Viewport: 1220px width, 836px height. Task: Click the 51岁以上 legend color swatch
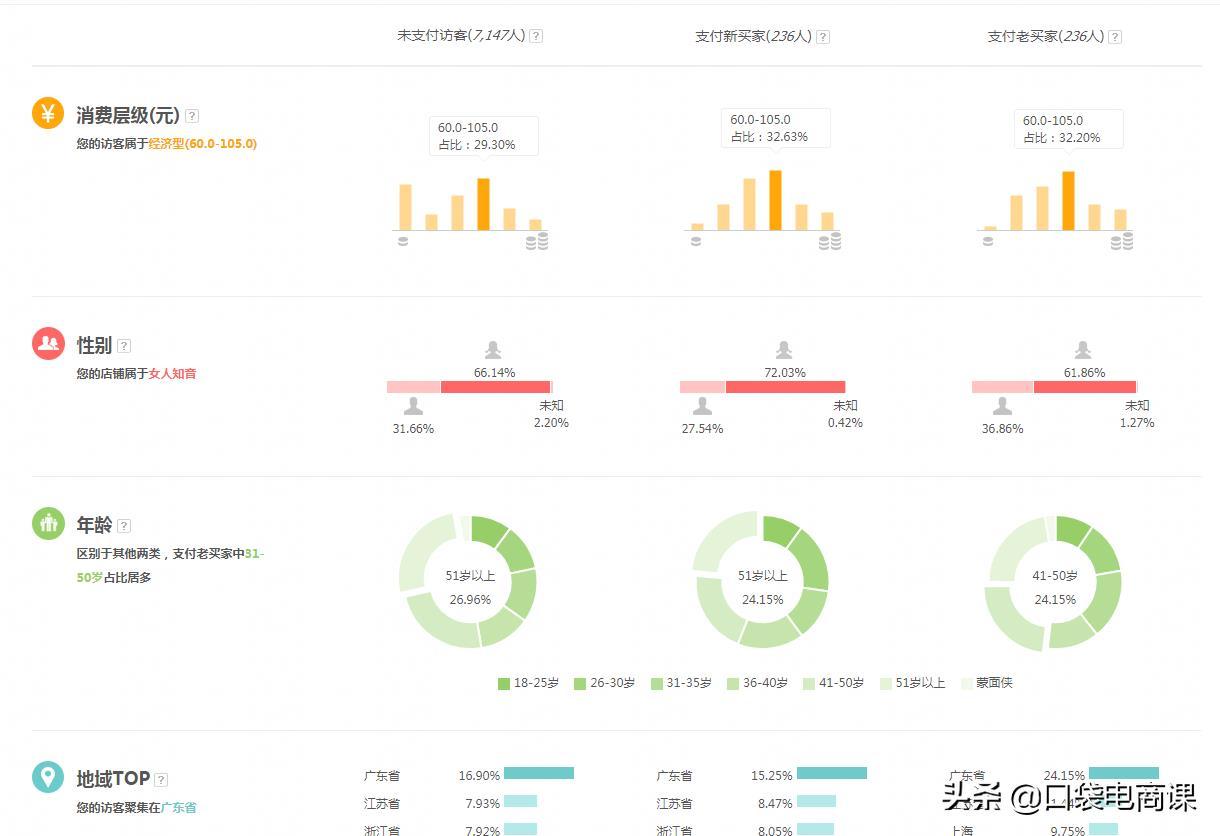886,684
